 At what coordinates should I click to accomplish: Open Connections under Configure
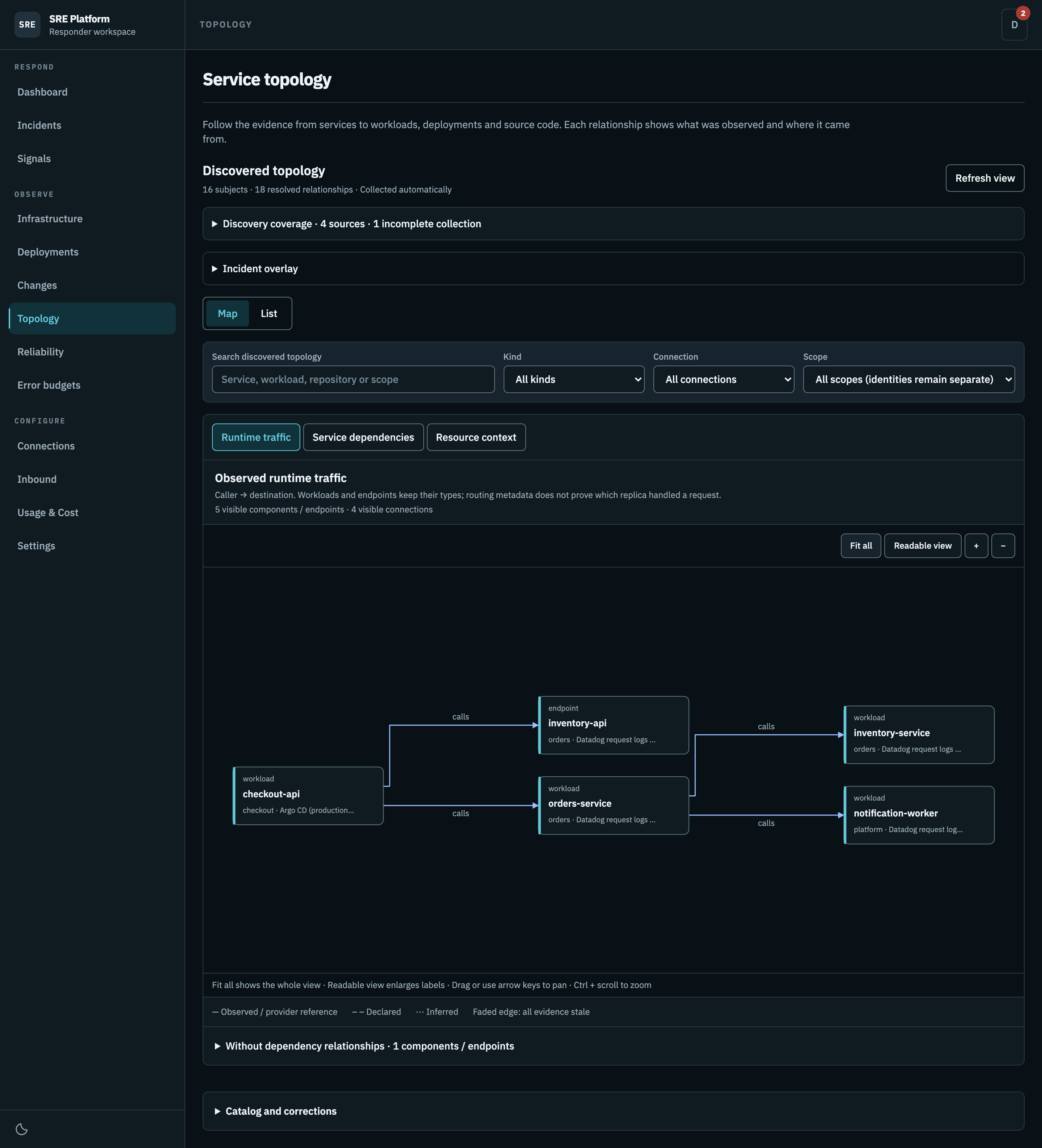click(92, 446)
